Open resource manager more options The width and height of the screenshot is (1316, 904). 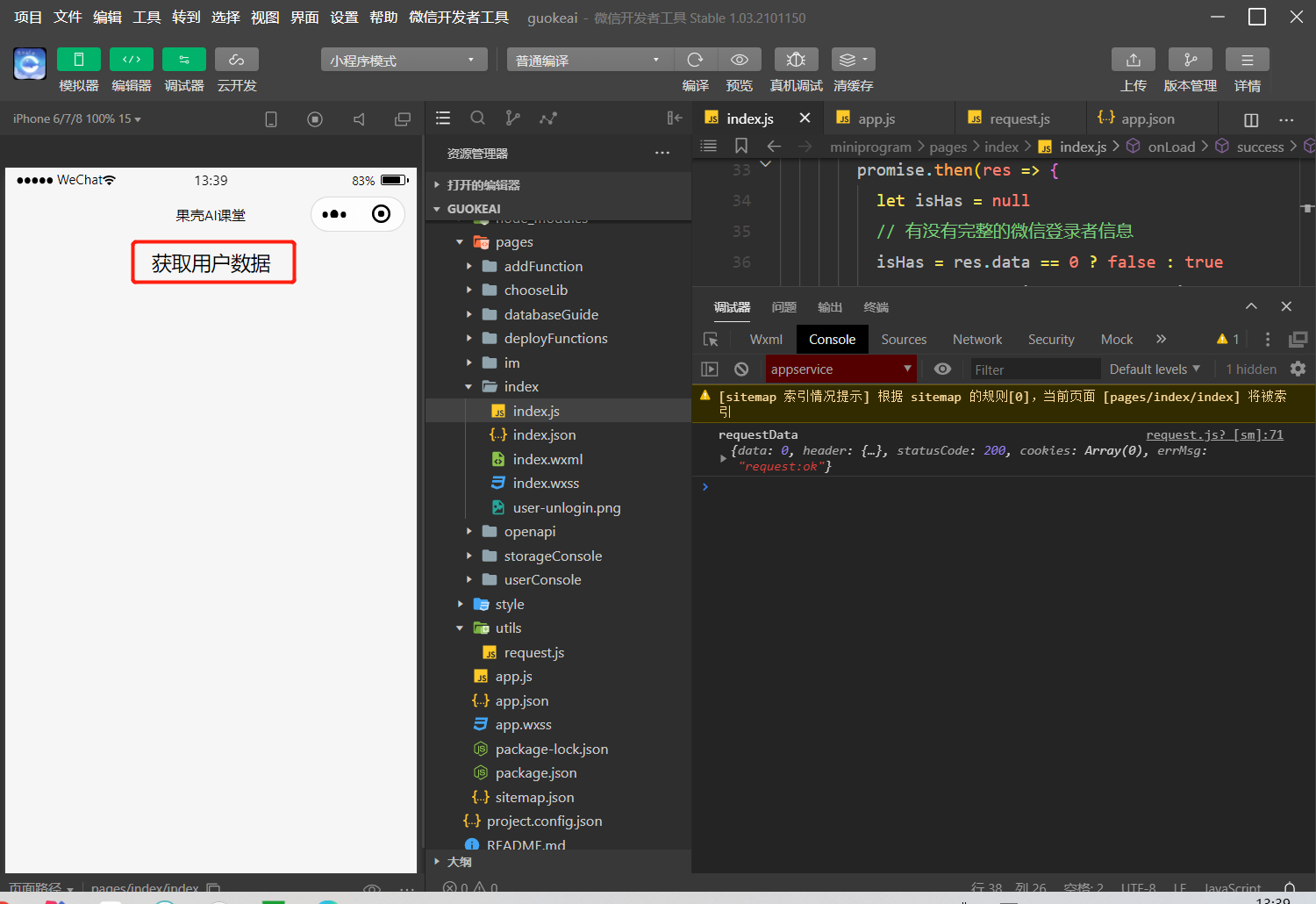click(662, 154)
